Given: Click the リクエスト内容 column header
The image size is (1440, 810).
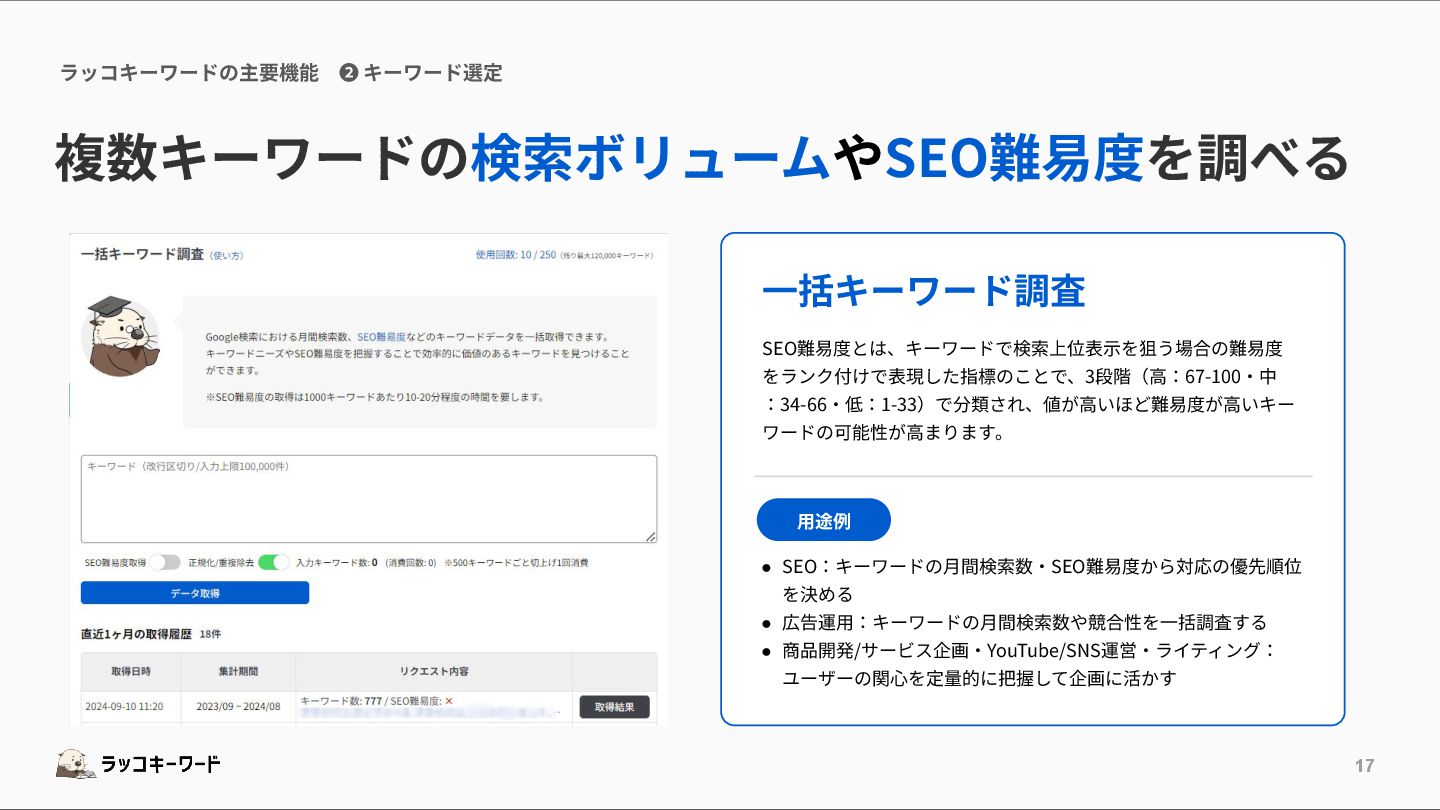Looking at the screenshot, I should pos(434,671).
